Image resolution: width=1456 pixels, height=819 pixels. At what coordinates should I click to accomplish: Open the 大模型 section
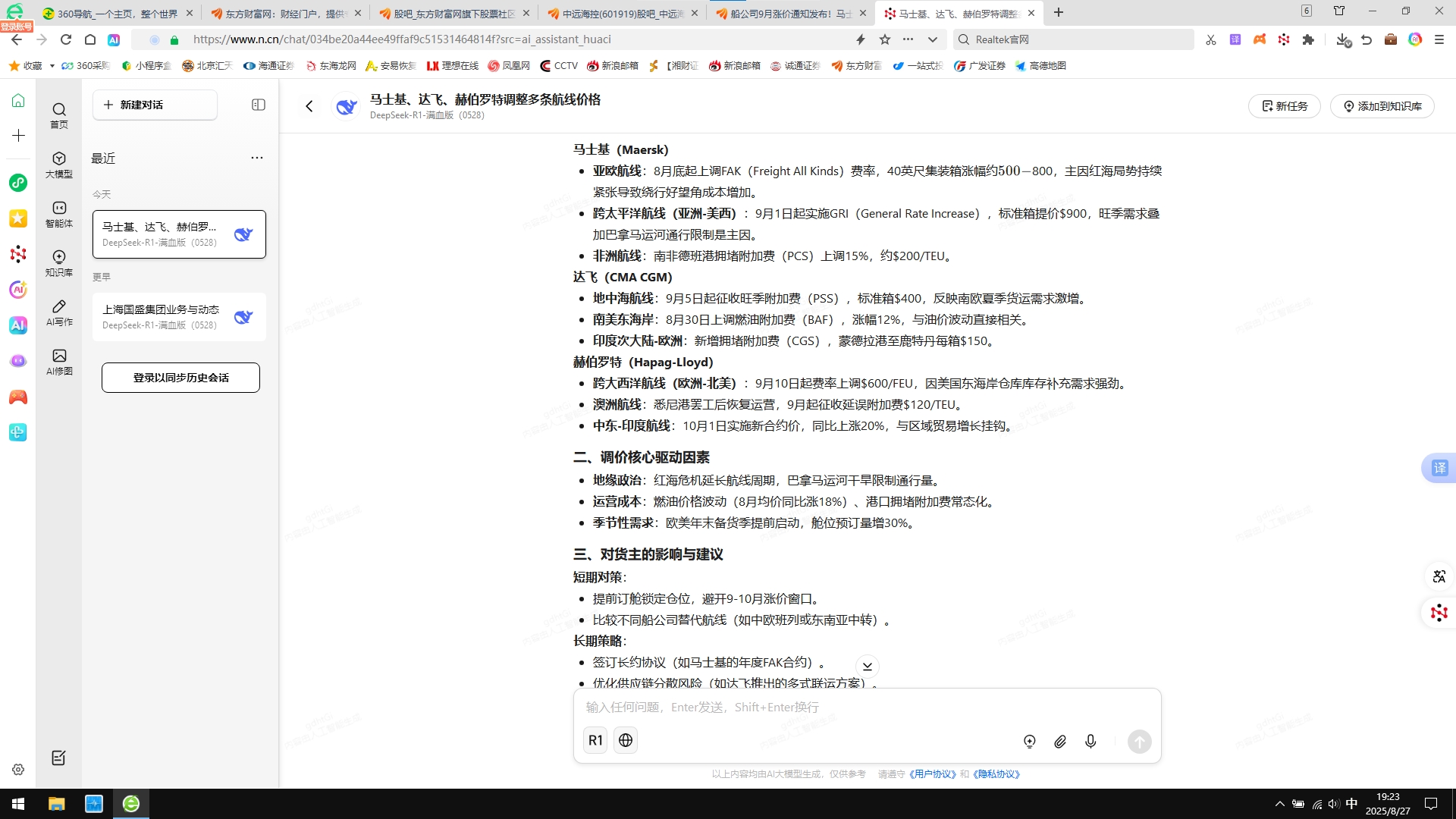59,165
